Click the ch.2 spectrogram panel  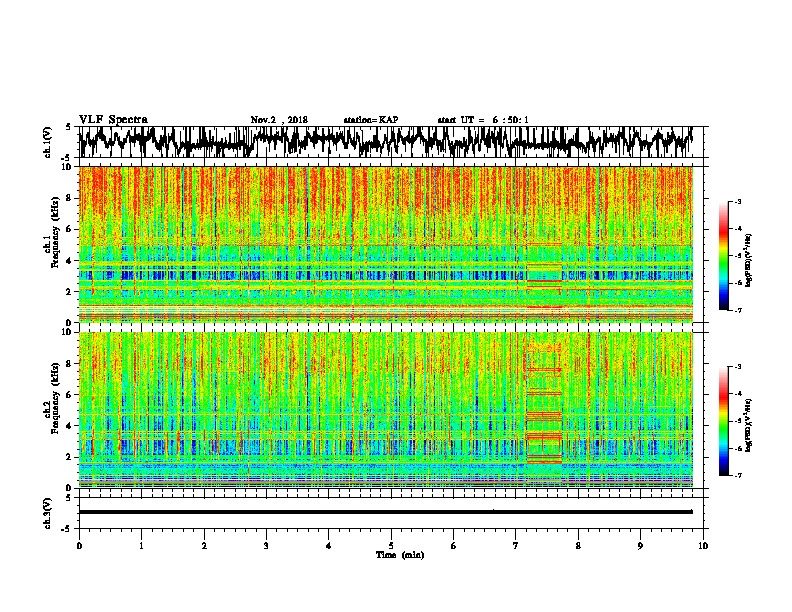click(386, 410)
